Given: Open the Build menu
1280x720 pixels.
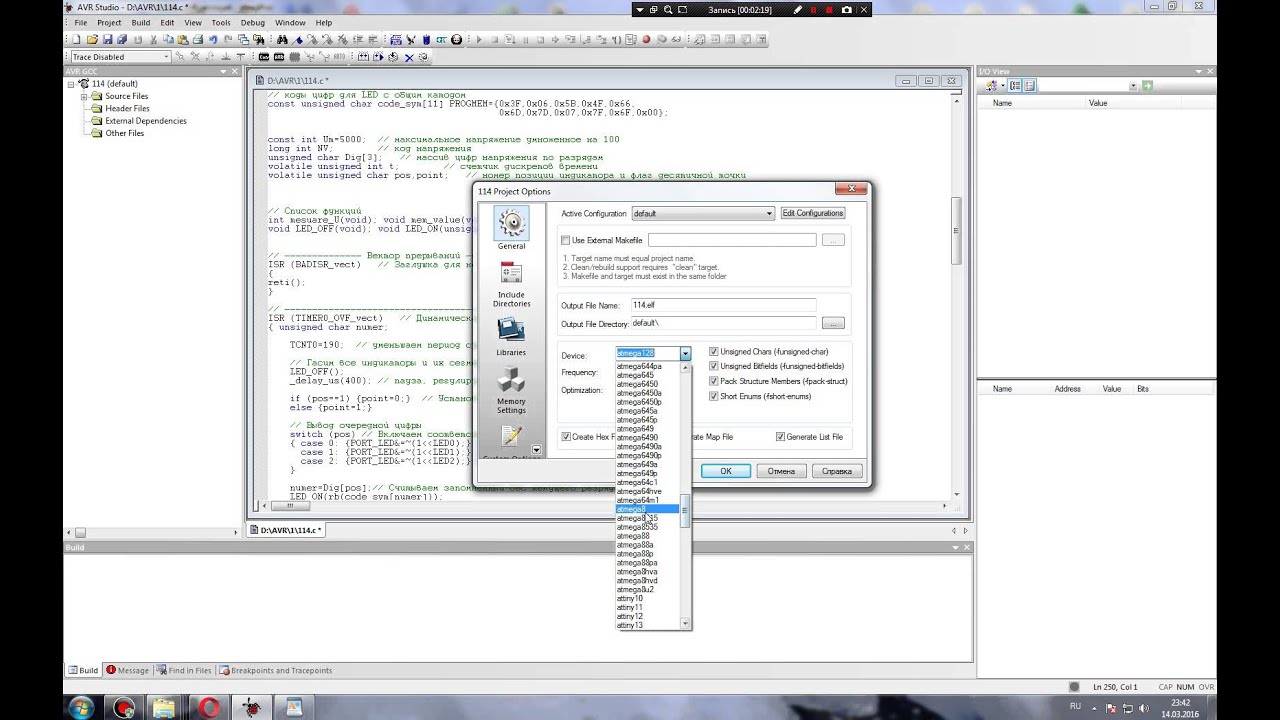Looking at the screenshot, I should pos(141,22).
